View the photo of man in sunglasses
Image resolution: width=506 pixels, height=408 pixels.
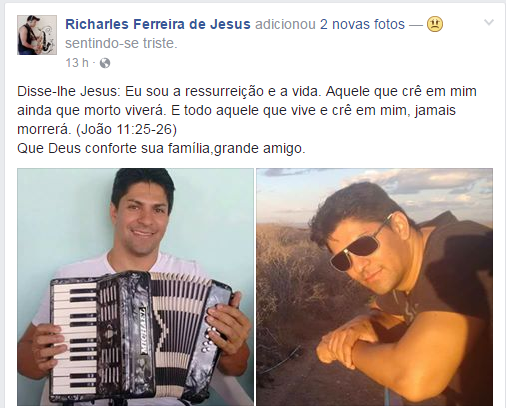(x=374, y=287)
